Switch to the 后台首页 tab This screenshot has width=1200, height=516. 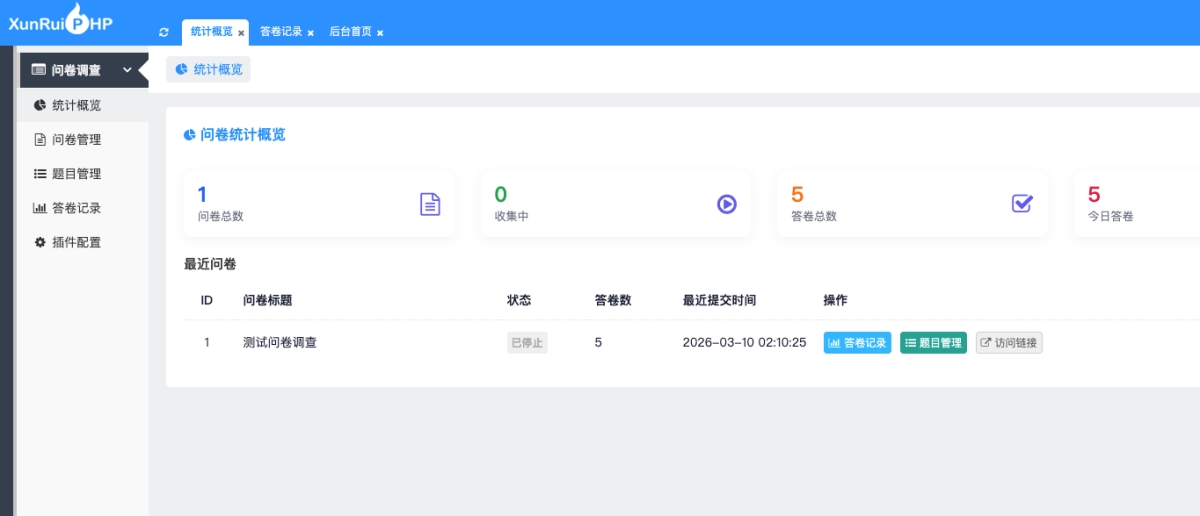(x=350, y=32)
